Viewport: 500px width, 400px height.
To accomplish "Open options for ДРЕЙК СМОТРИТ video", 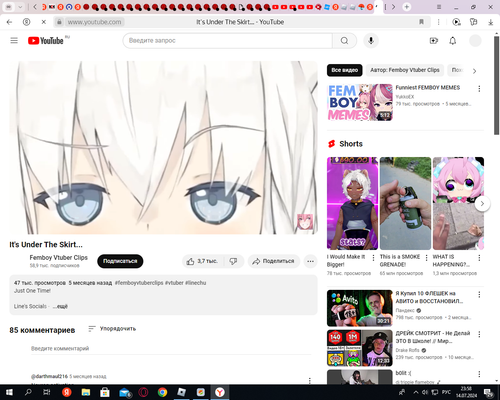I will [x=479, y=334].
